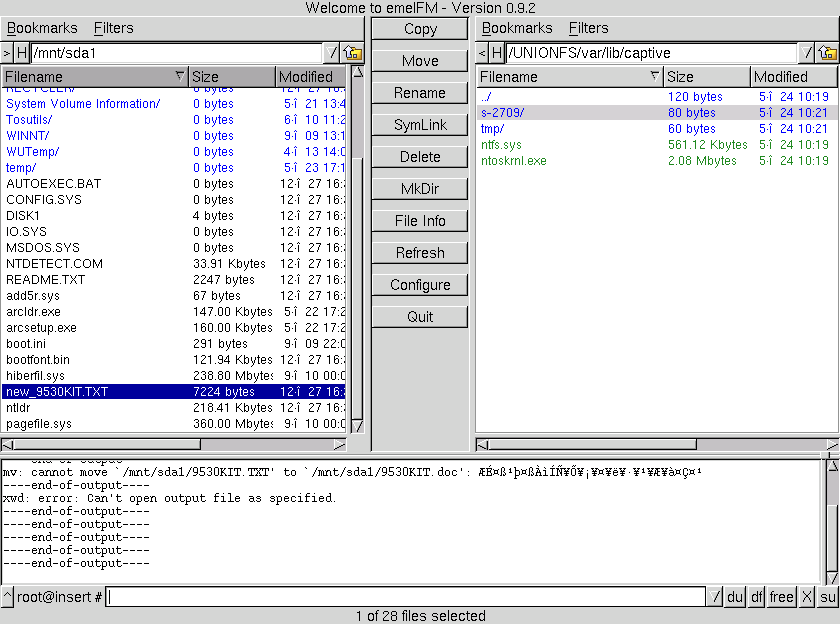Click the left pane's H home button
The width and height of the screenshot is (840, 624).
click(x=23, y=53)
